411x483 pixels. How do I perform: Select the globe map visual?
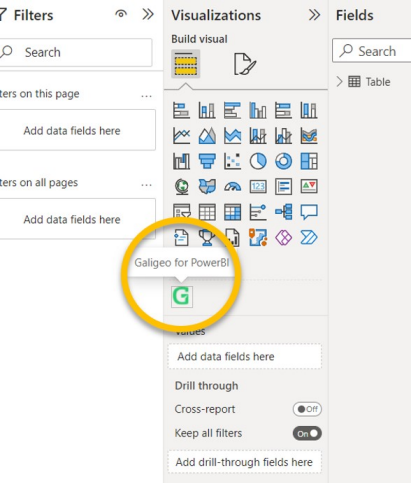tap(181, 186)
